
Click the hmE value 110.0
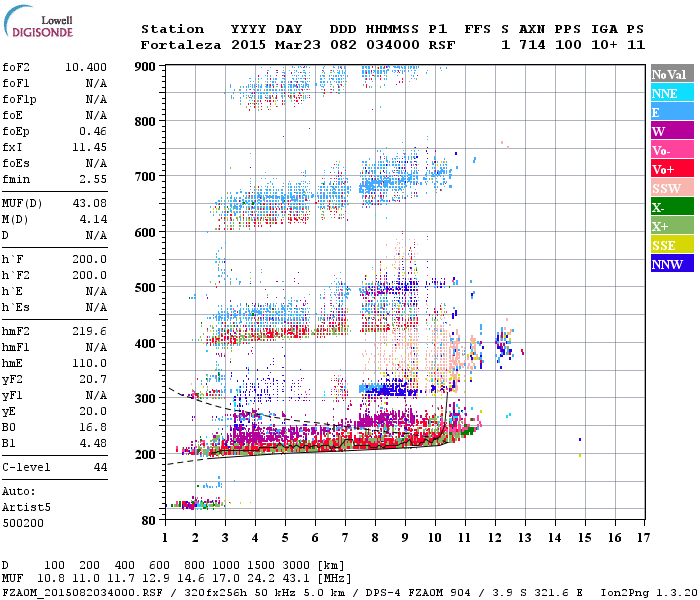pyautogui.click(x=89, y=363)
